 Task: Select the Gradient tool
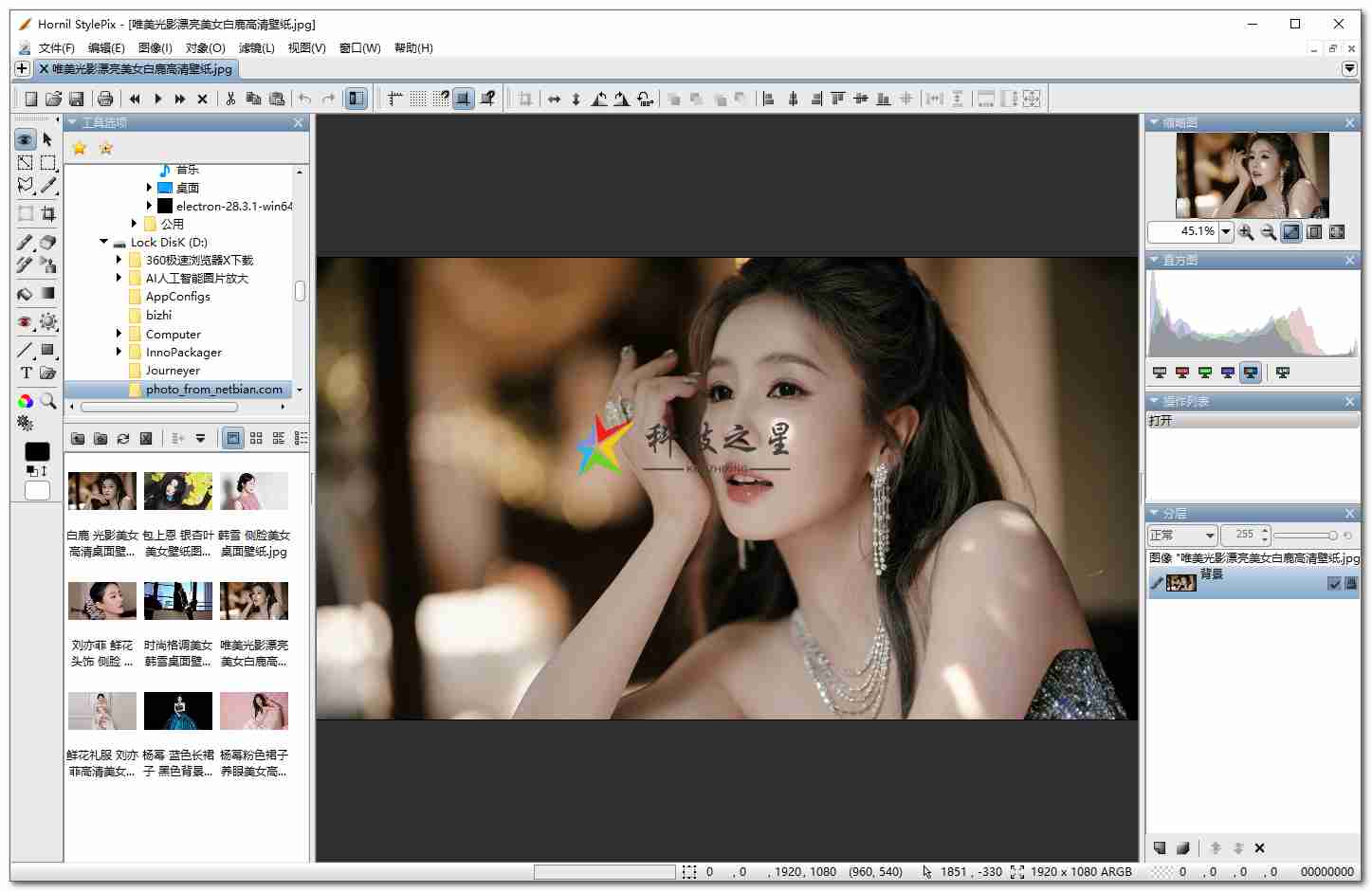[48, 294]
